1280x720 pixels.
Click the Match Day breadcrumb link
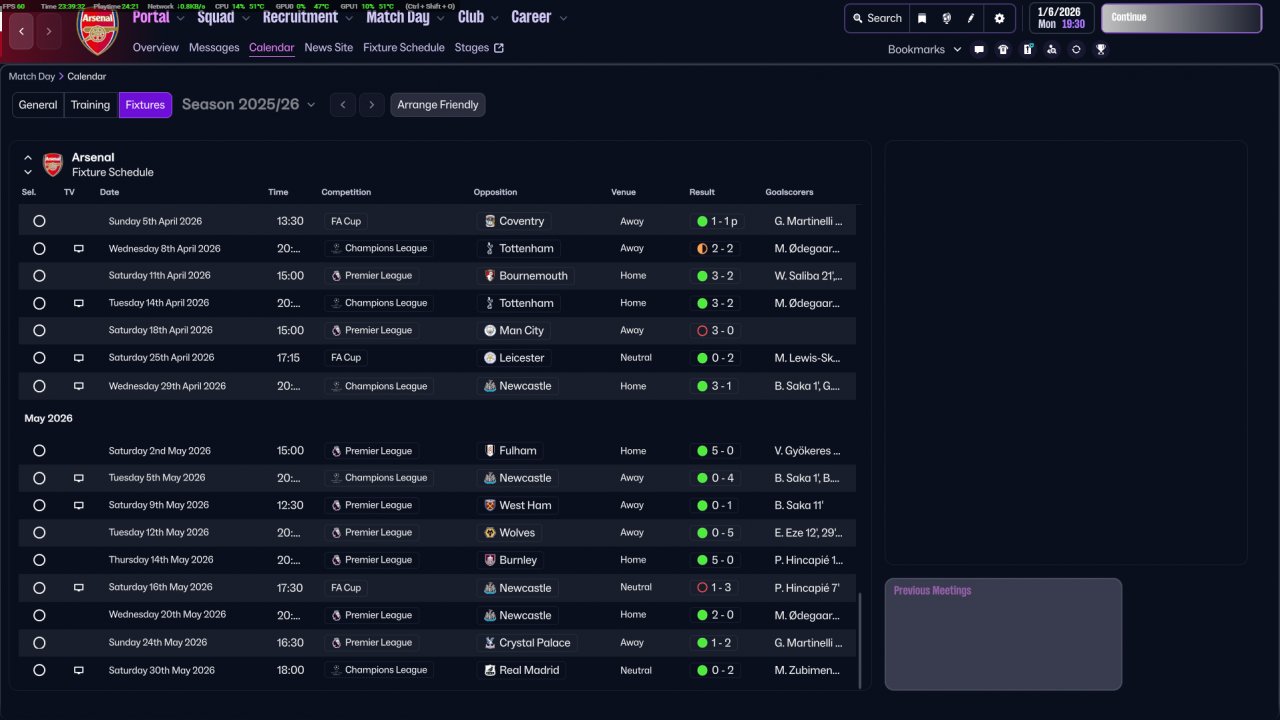click(x=32, y=76)
